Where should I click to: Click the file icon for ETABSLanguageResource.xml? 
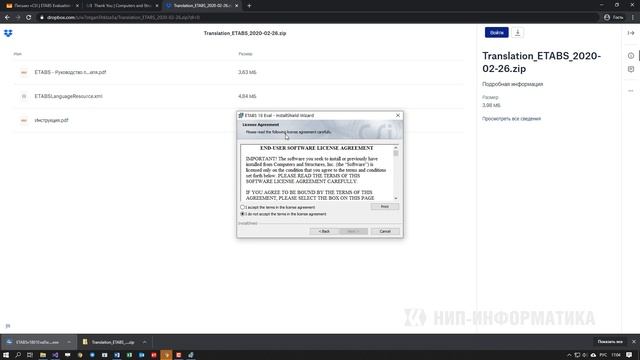pyautogui.click(x=24, y=96)
